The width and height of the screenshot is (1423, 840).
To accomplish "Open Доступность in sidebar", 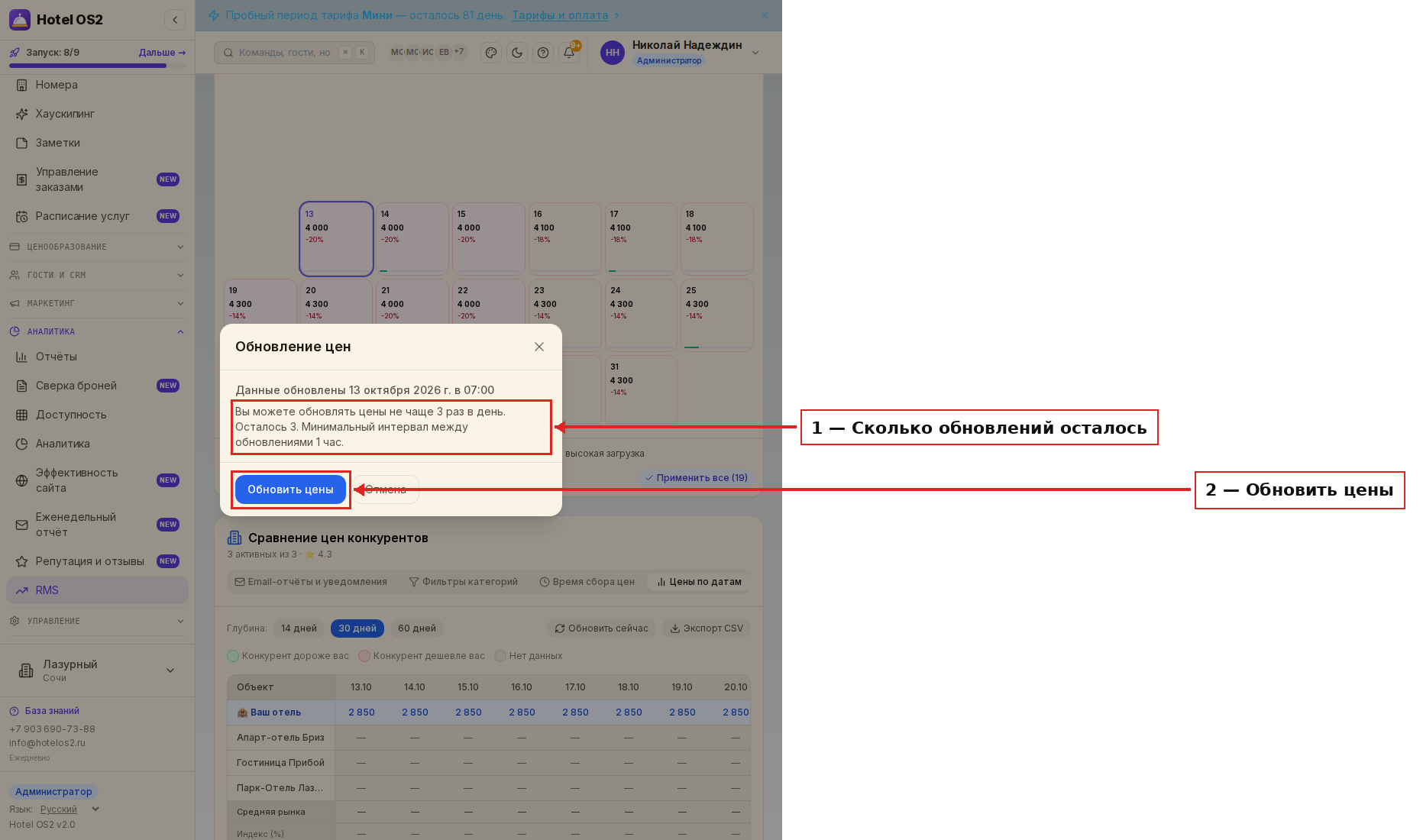I will (97, 415).
